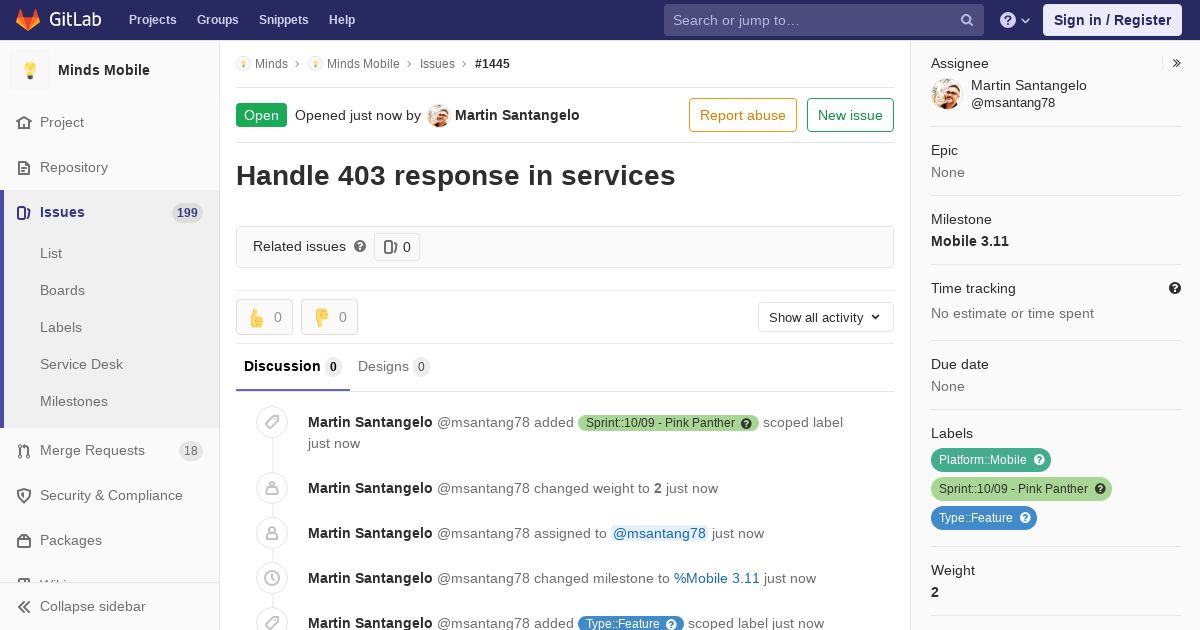Open the Groups menu in navbar
Image resolution: width=1200 pixels, height=630 pixels.
(x=217, y=20)
